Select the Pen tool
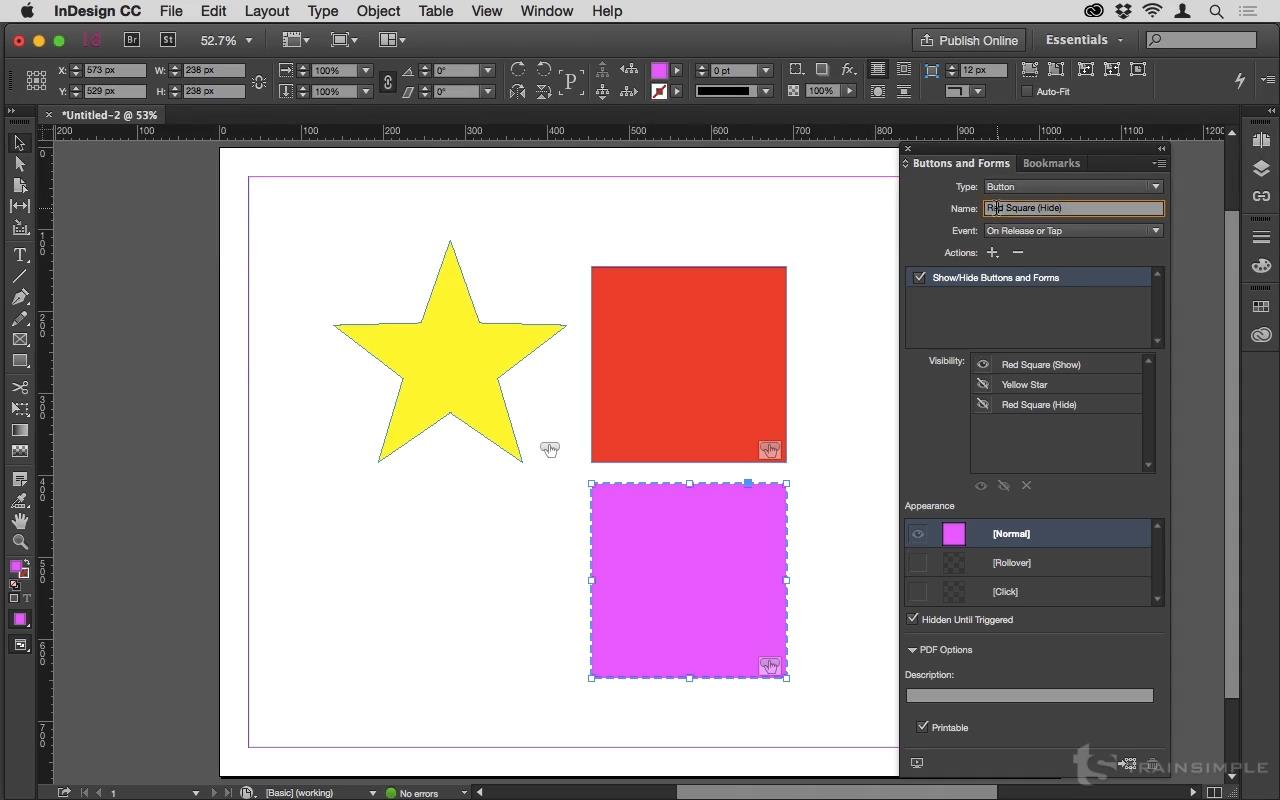This screenshot has width=1280, height=800. pos(19,297)
